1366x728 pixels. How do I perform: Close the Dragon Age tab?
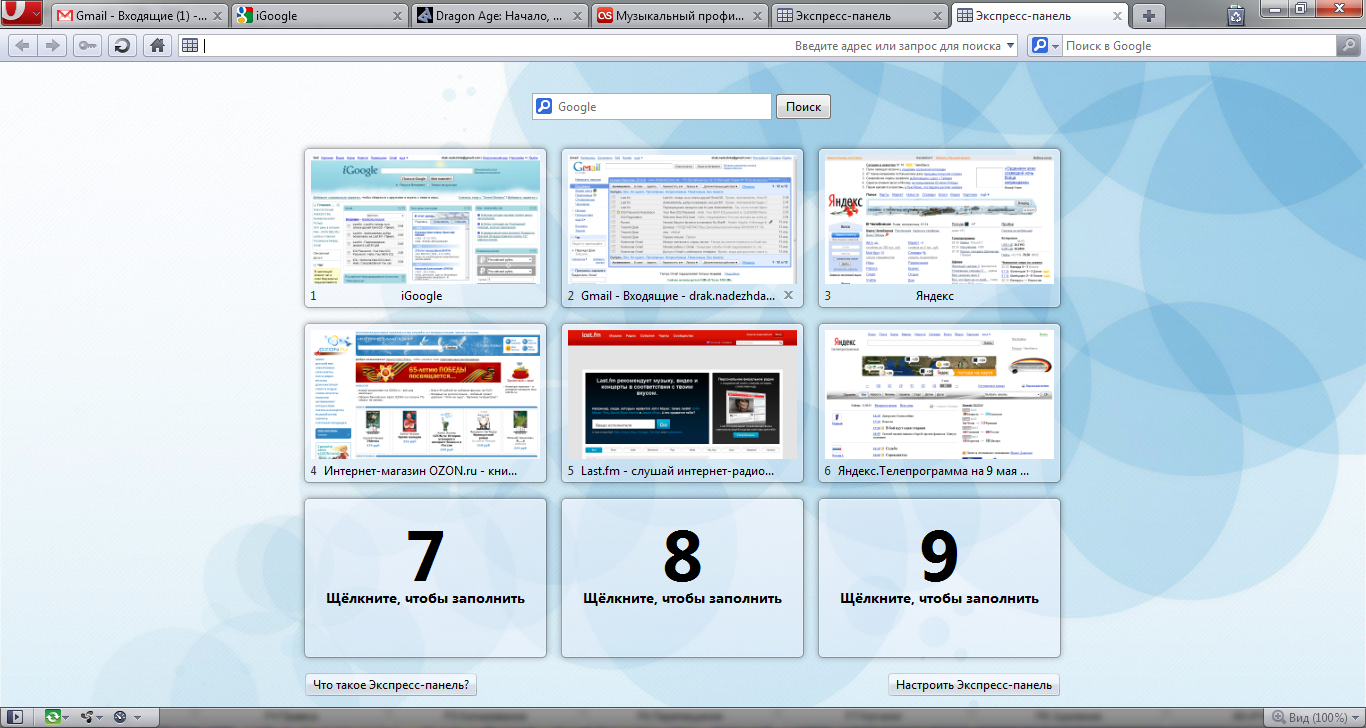click(577, 16)
